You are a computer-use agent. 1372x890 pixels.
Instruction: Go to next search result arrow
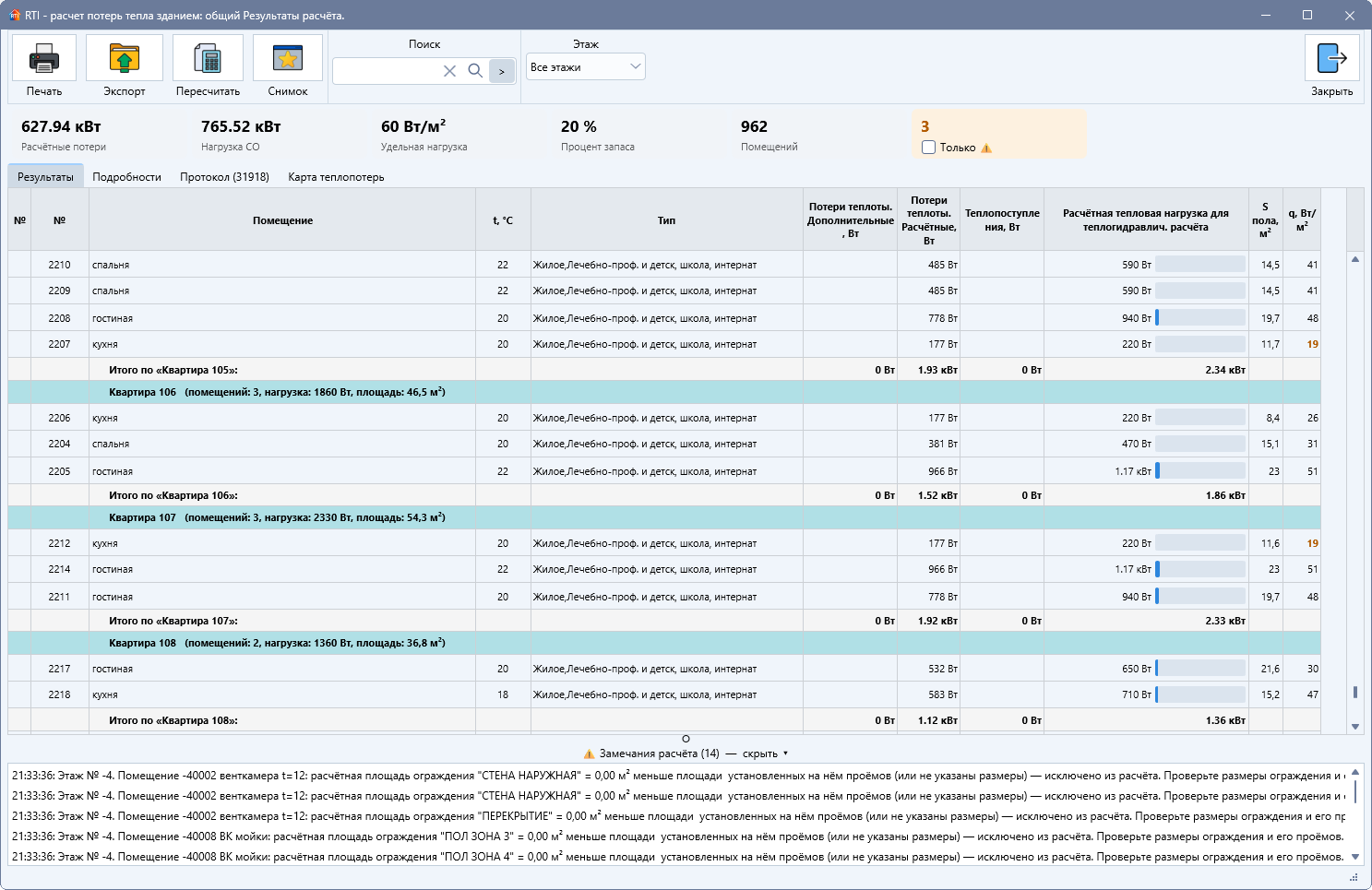502,71
